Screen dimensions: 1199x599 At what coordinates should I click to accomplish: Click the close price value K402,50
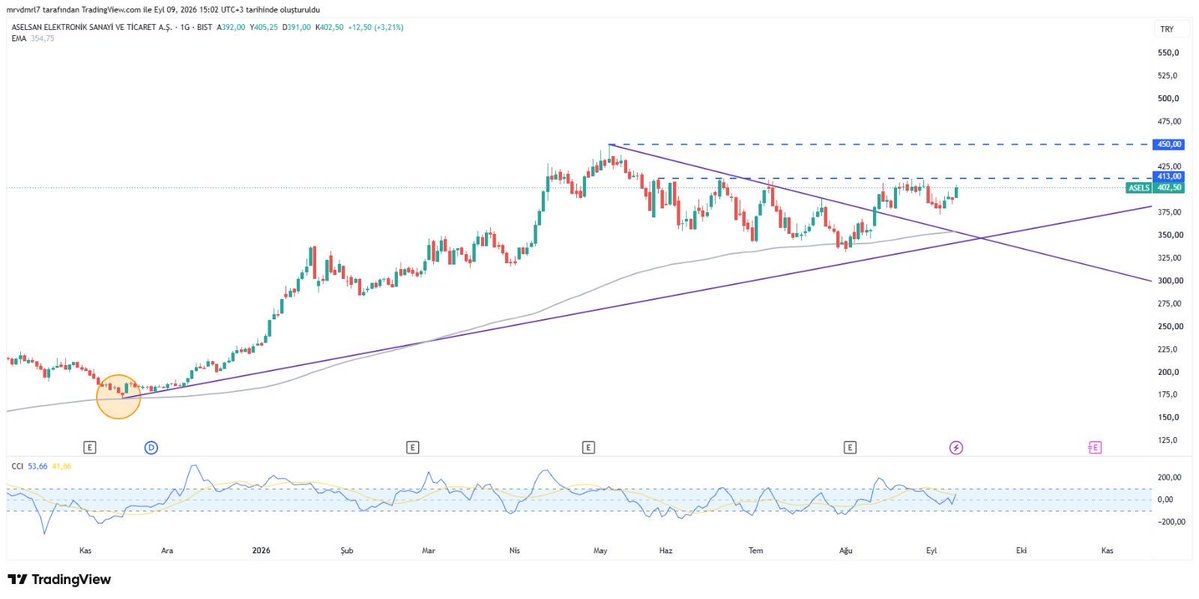click(330, 28)
